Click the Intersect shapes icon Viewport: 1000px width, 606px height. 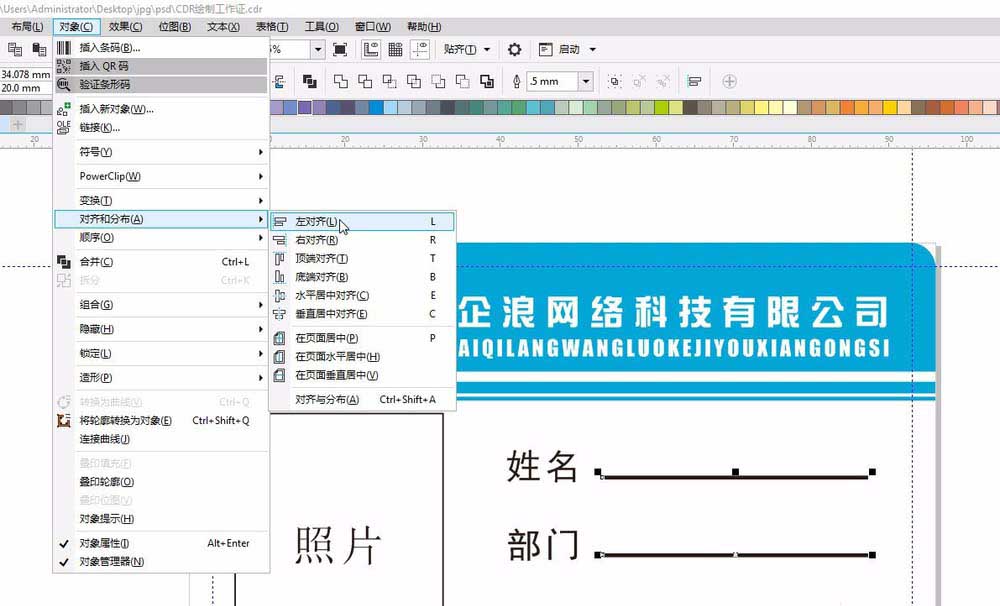coord(389,82)
